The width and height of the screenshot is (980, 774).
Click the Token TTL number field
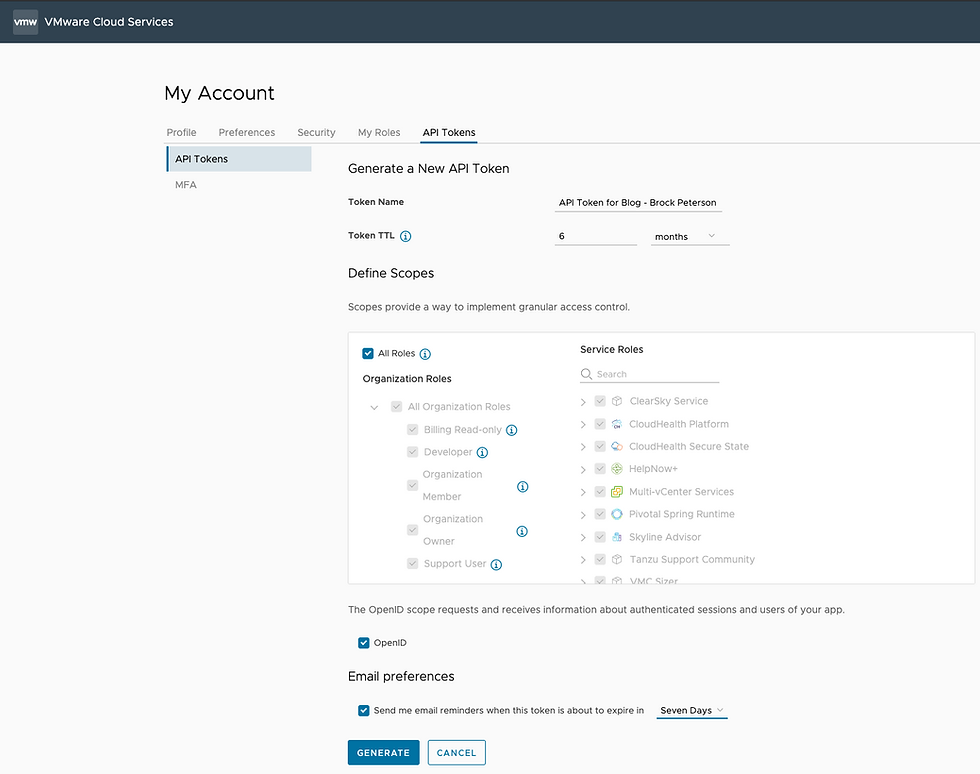tap(596, 236)
